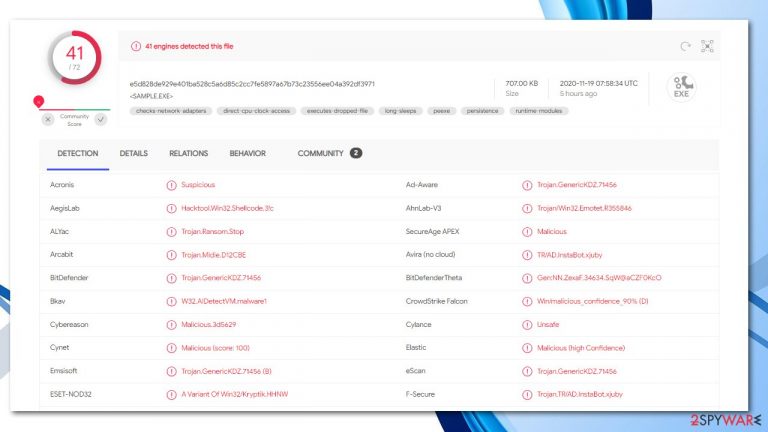This screenshot has width=768, height=432.
Task: Click Cybereason's 'Malicious.3d5629' result
Action: tap(209, 324)
